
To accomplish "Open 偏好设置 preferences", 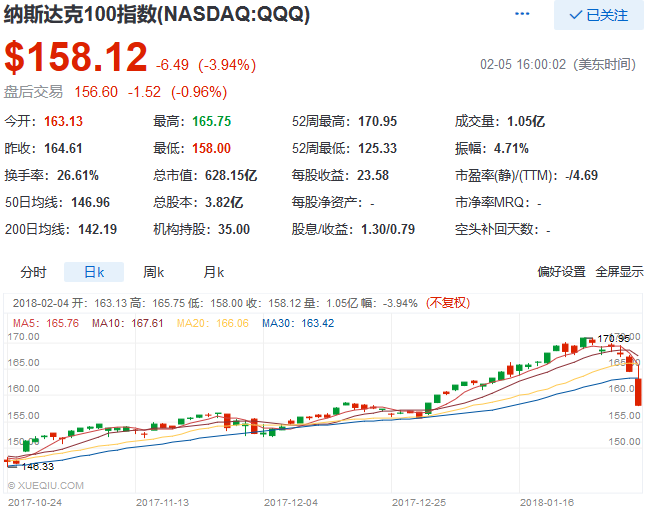I will pos(561,272).
